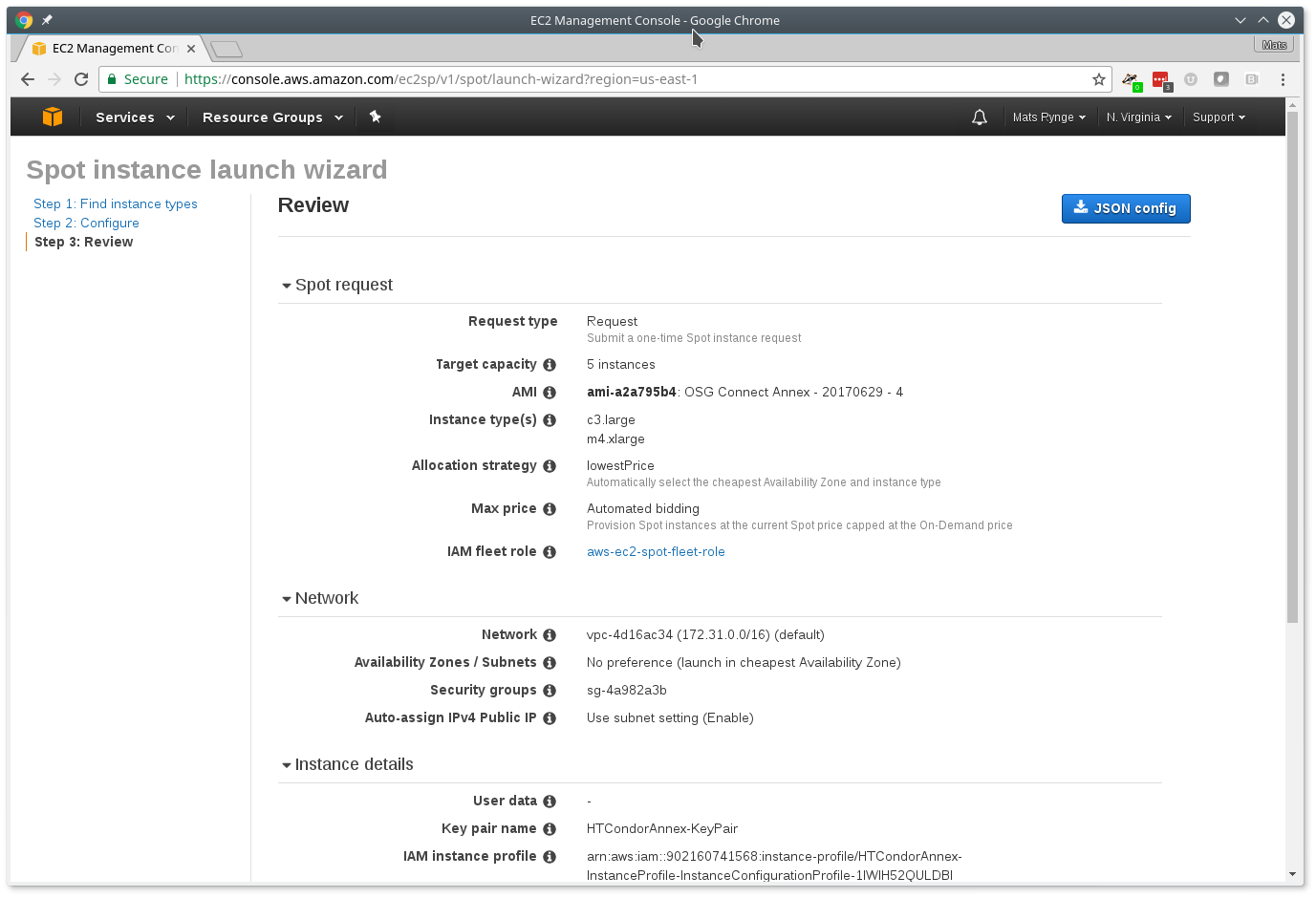The height and width of the screenshot is (898, 1316).
Task: Show info for Key pair name
Action: 550,829
